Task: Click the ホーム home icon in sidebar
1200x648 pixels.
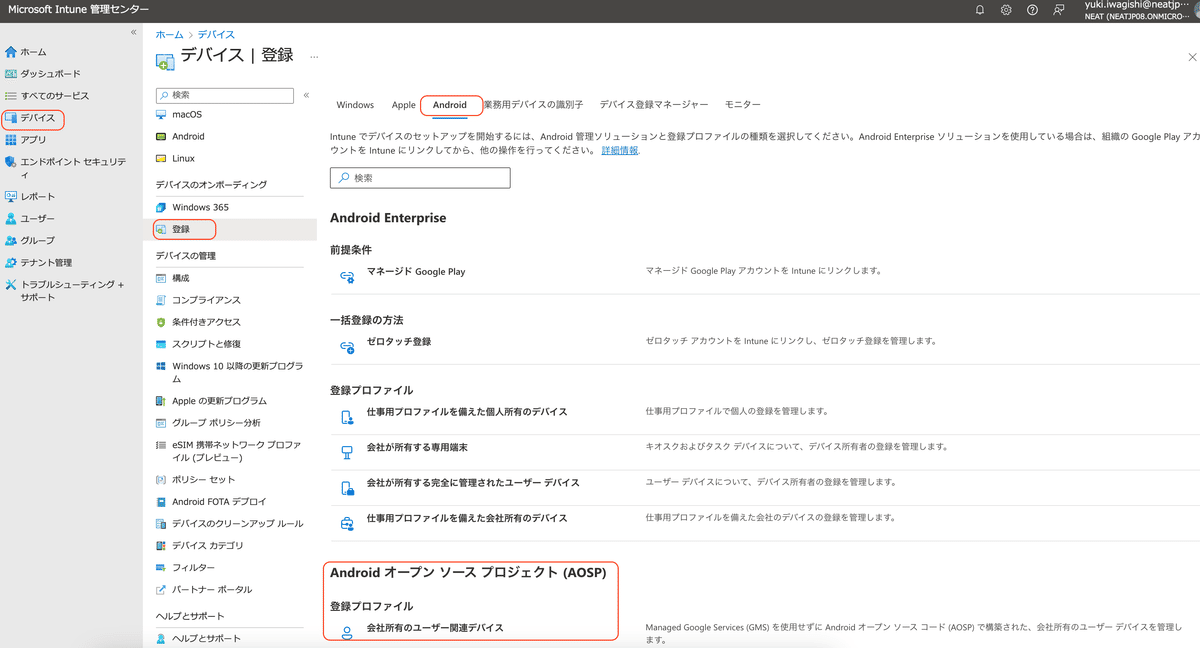Action: pos(11,52)
